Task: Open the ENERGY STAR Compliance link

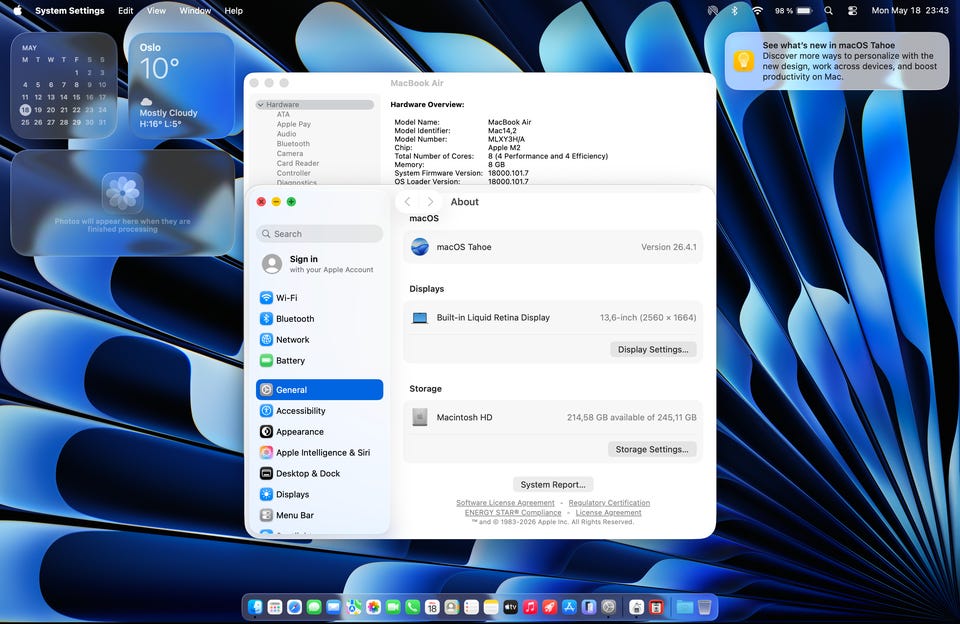Action: coord(513,513)
